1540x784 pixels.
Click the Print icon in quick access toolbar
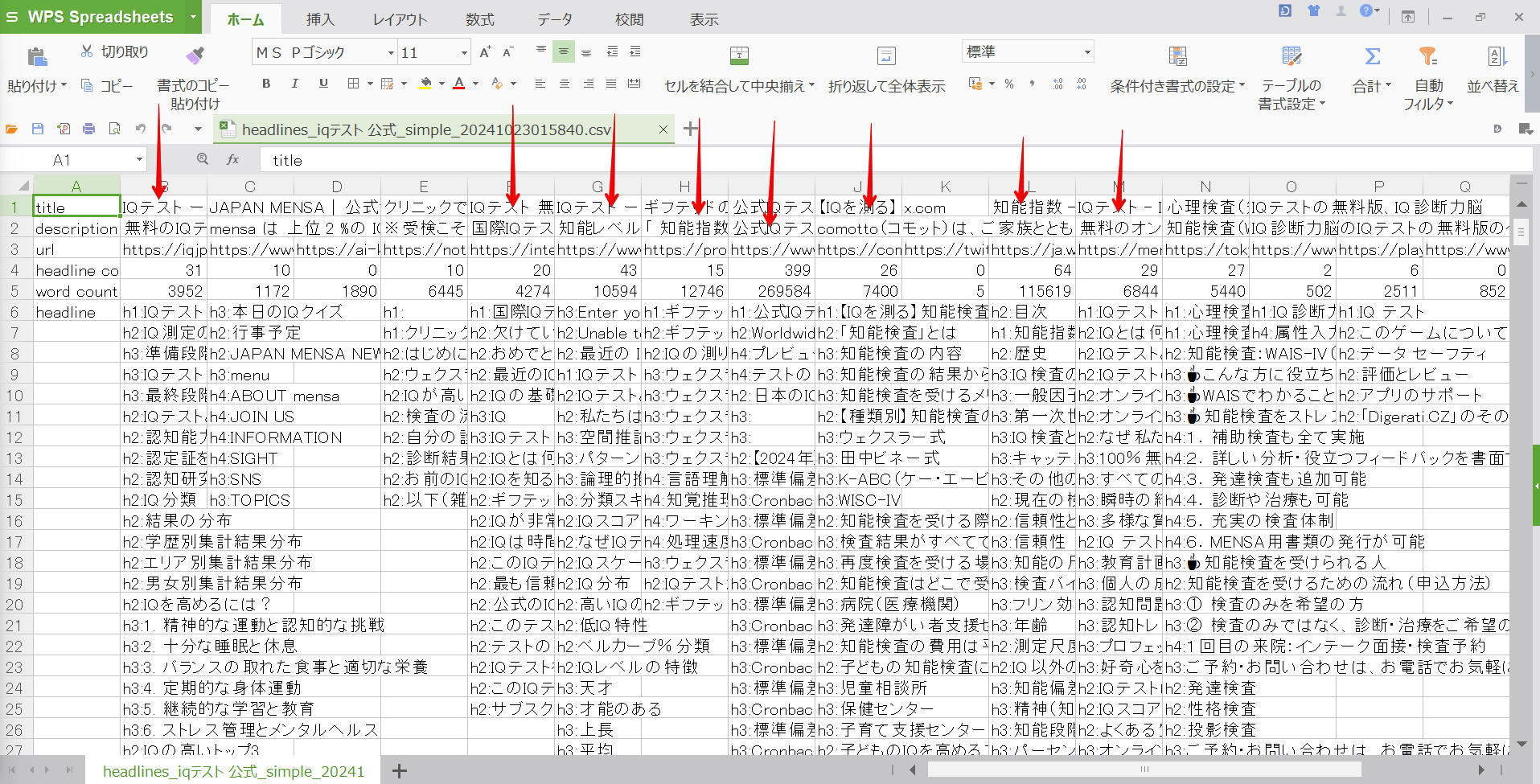(89, 129)
